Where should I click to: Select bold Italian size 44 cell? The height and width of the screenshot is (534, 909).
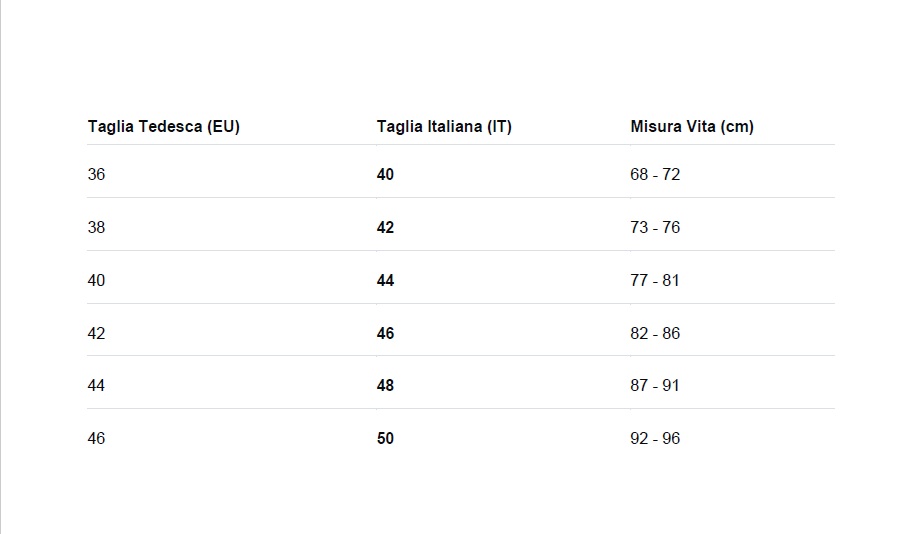coord(385,280)
